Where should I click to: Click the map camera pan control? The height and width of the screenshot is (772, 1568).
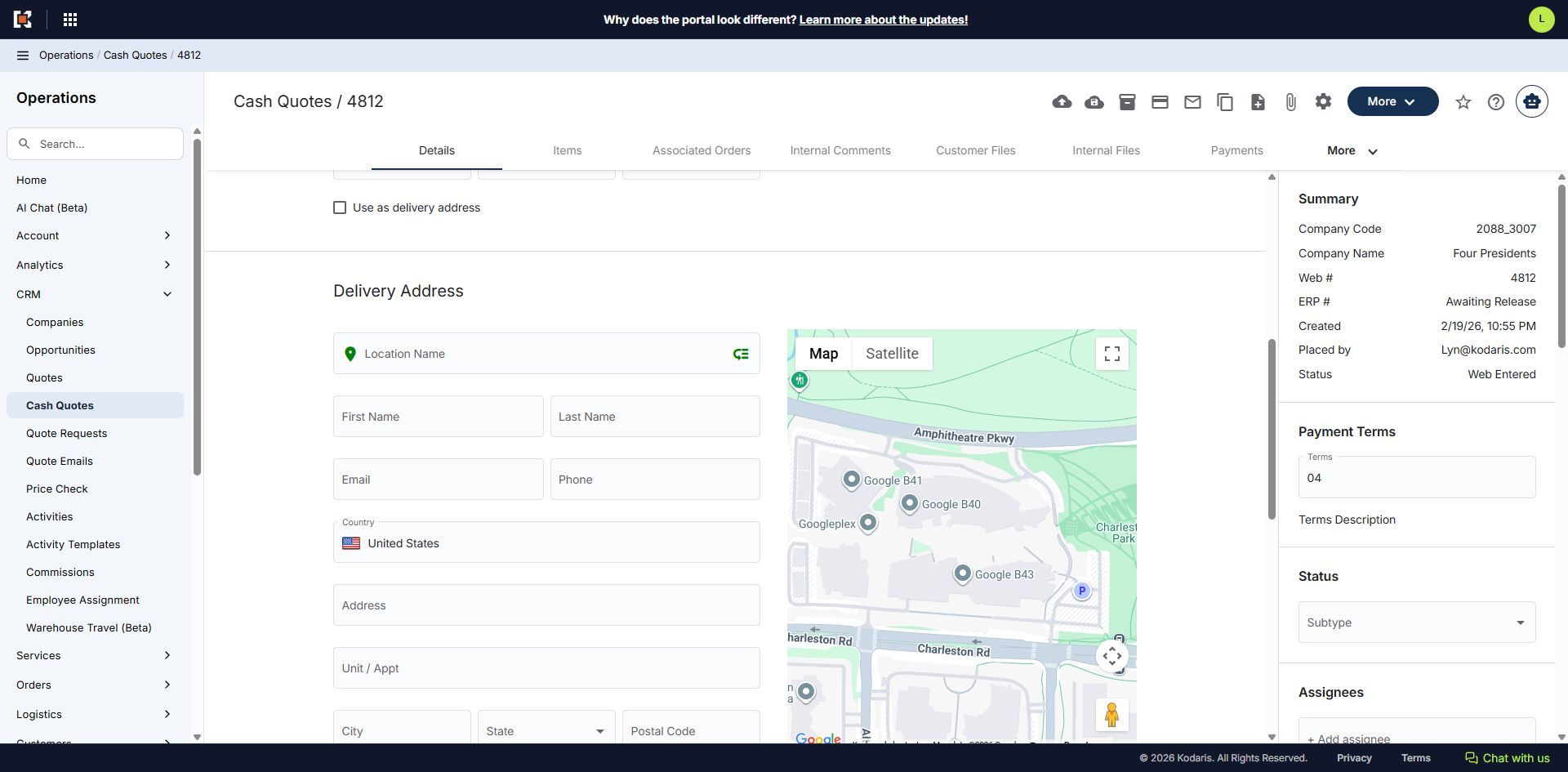pos(1112,656)
